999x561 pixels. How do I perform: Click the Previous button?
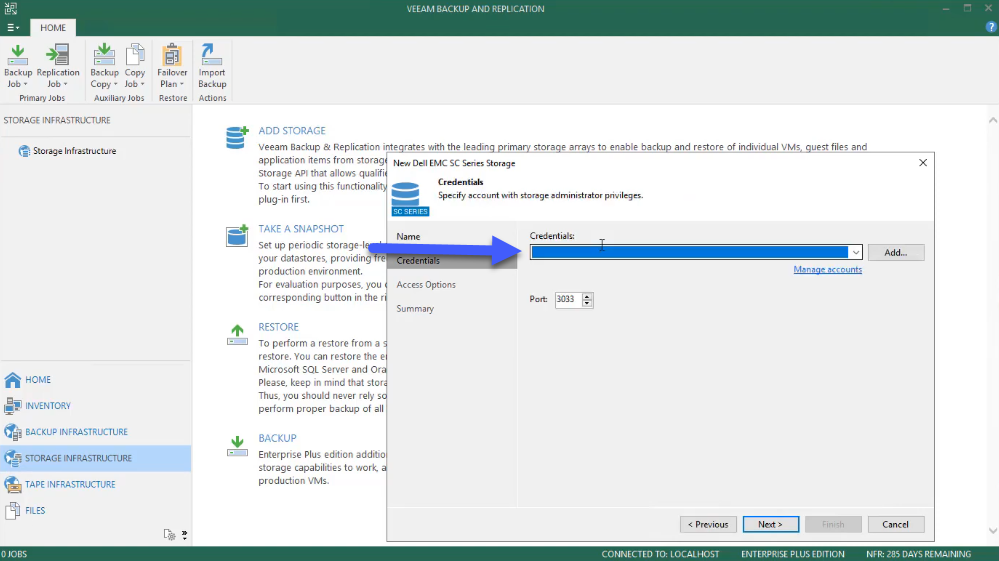708,524
